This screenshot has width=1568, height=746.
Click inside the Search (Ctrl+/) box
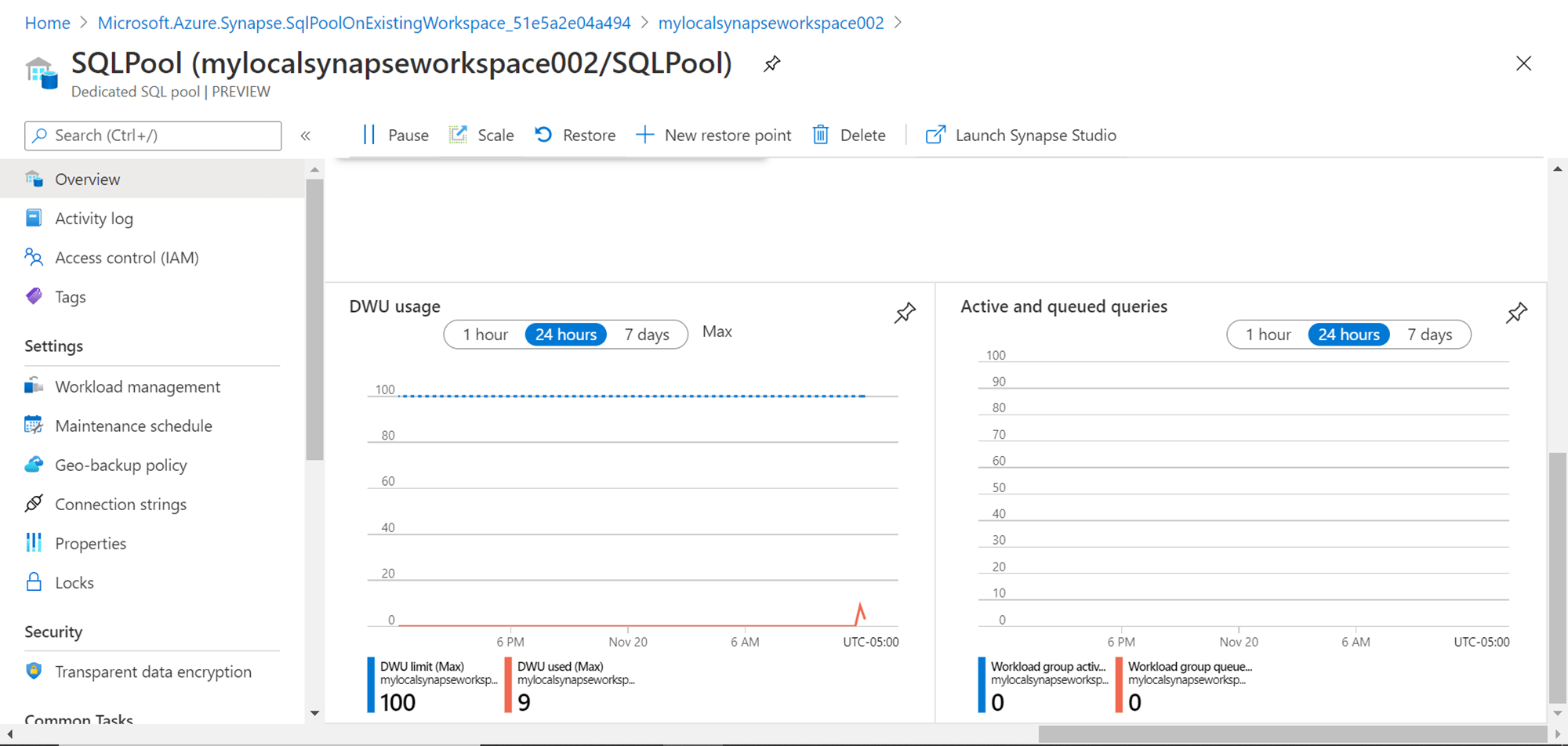[x=152, y=135]
